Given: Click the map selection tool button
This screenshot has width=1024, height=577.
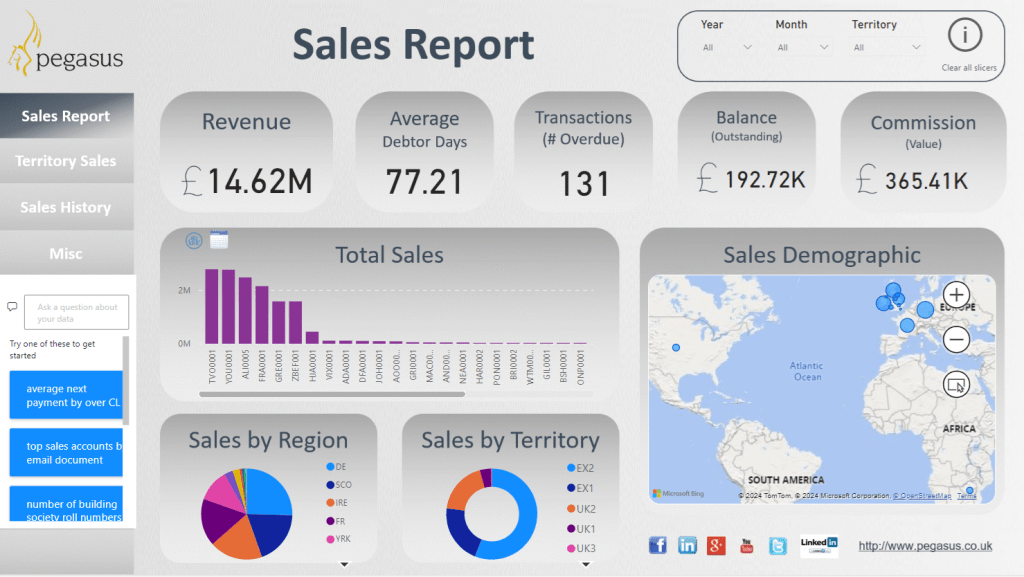Looking at the screenshot, I should (956, 384).
